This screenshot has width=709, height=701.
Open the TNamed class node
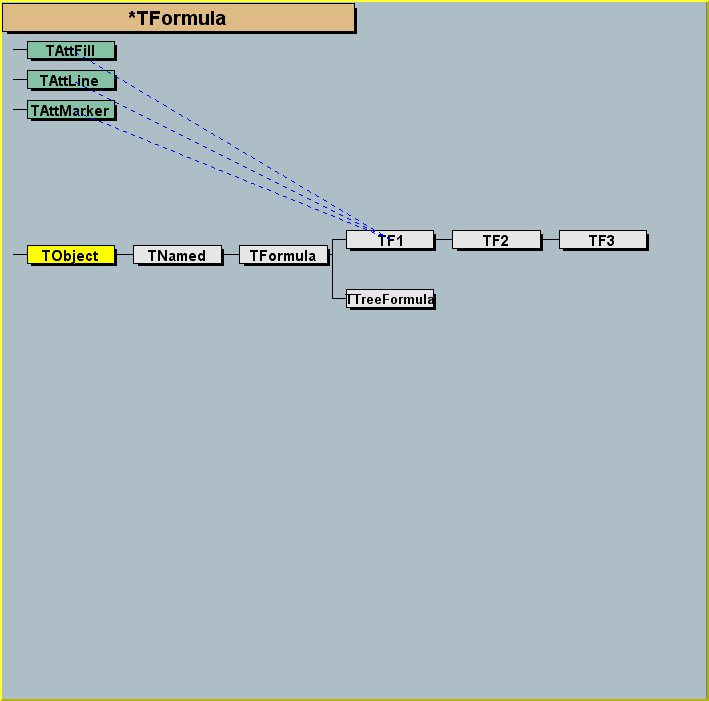click(x=177, y=255)
